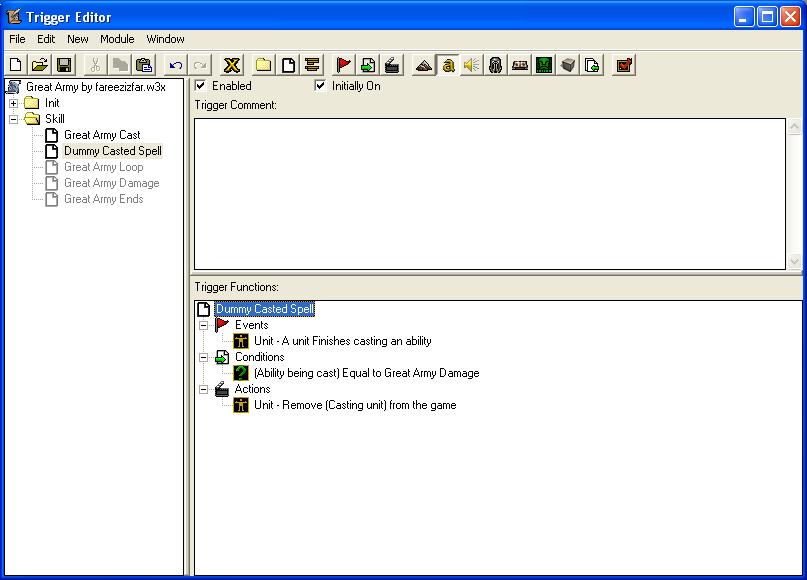Image resolution: width=807 pixels, height=580 pixels.
Task: Select the Dummy Casted Spell trigger in tree
Action: pos(113,151)
